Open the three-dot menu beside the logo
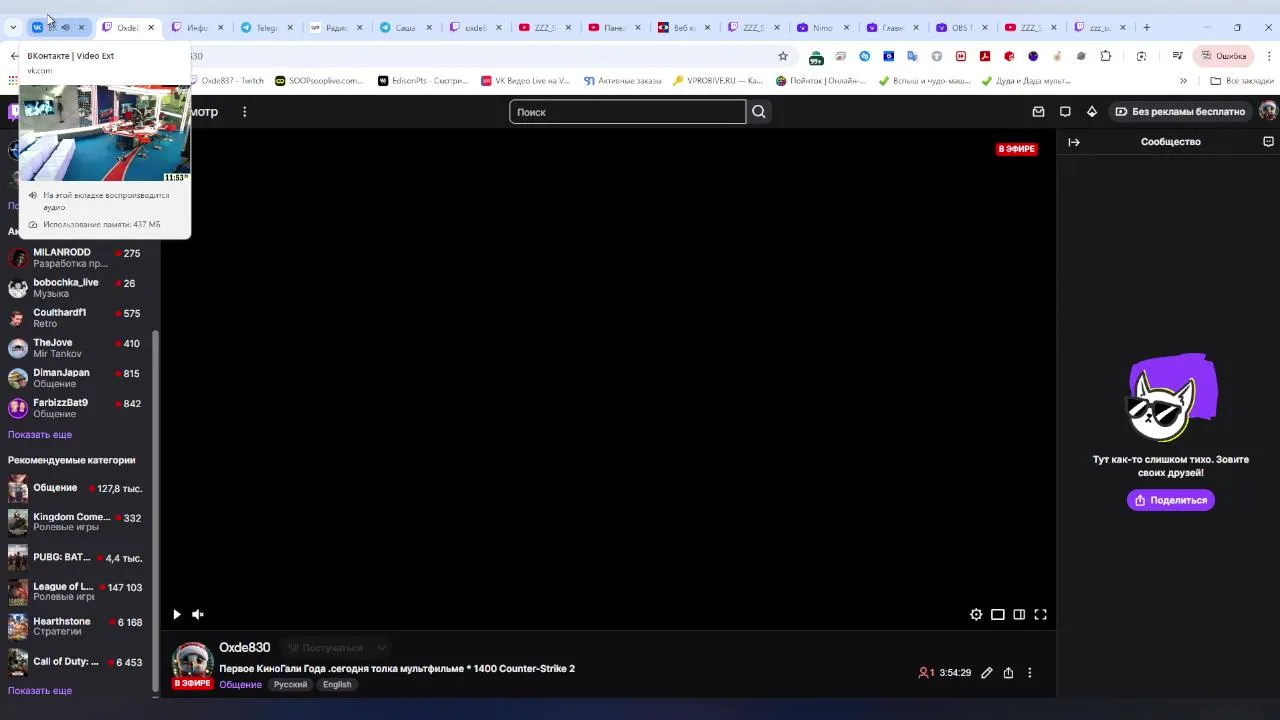The image size is (1280, 720). pos(244,112)
